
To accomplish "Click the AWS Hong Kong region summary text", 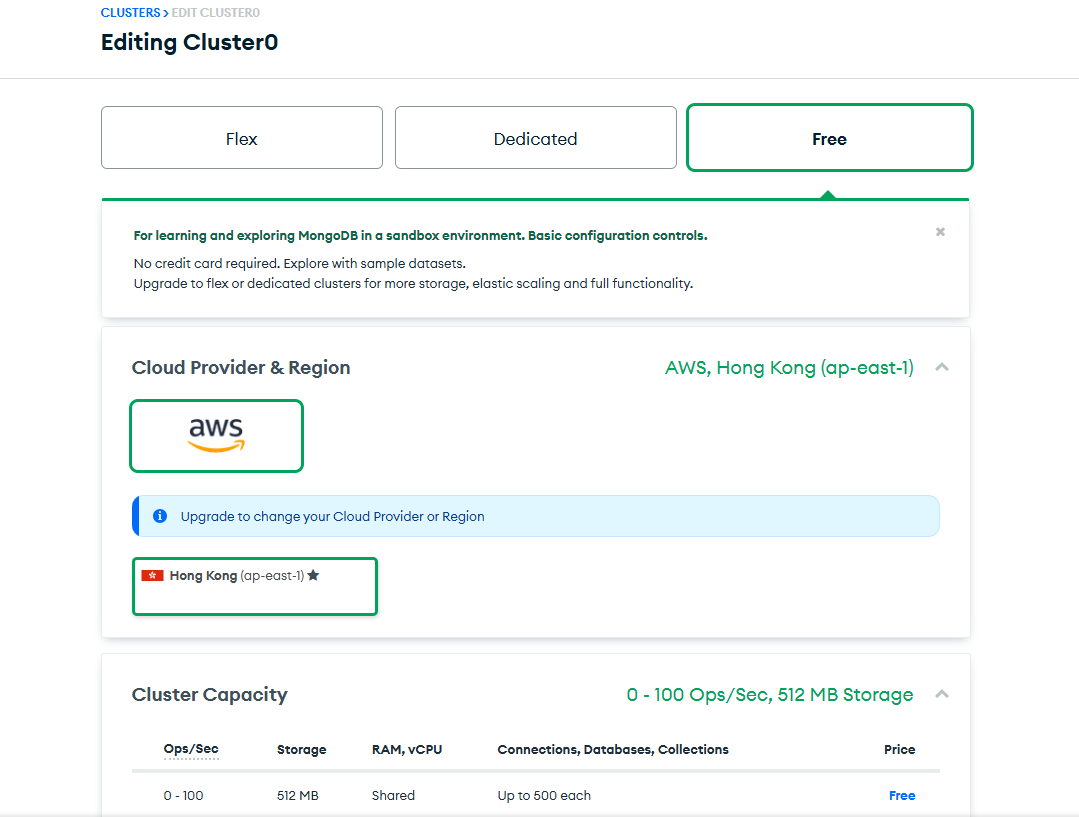I will [x=789, y=368].
